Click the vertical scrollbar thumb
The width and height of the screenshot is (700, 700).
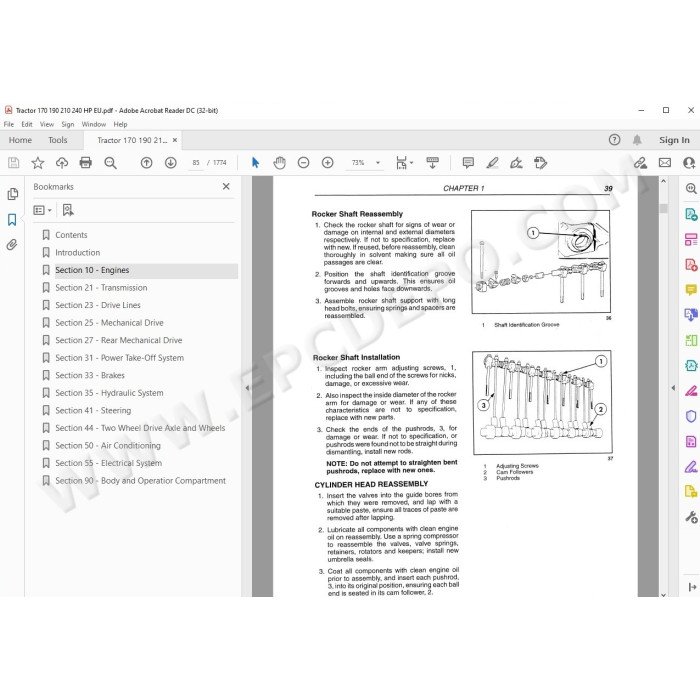click(663, 208)
